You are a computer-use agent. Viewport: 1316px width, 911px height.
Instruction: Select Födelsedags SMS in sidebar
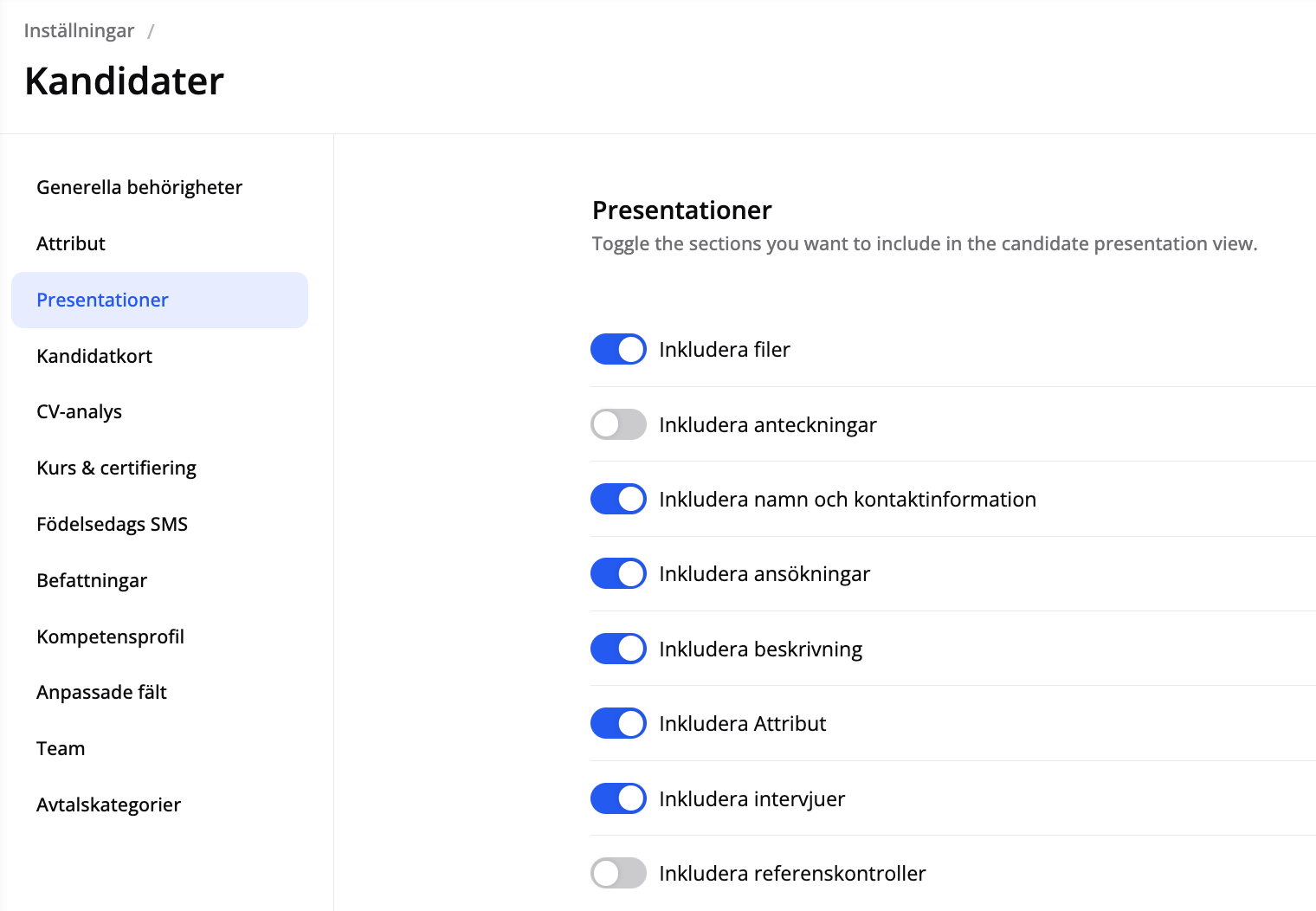point(112,524)
